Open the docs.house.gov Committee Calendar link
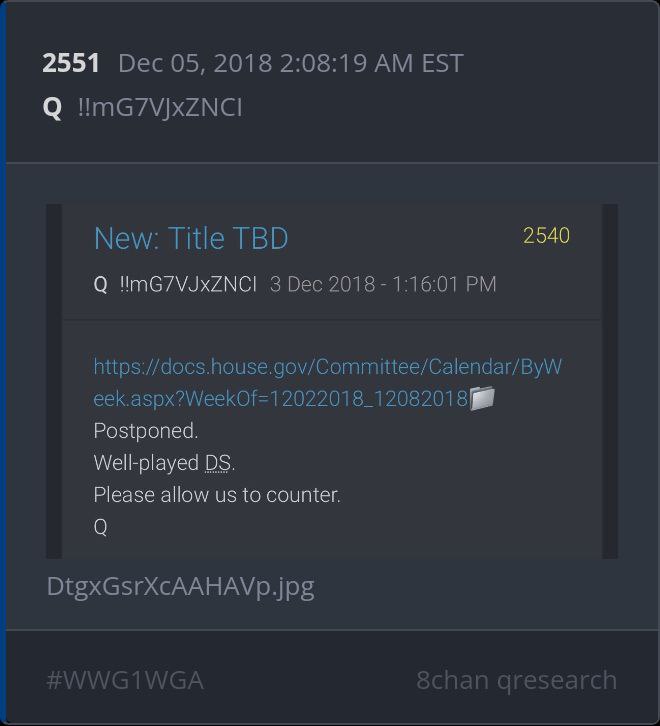660x726 pixels. [327, 382]
